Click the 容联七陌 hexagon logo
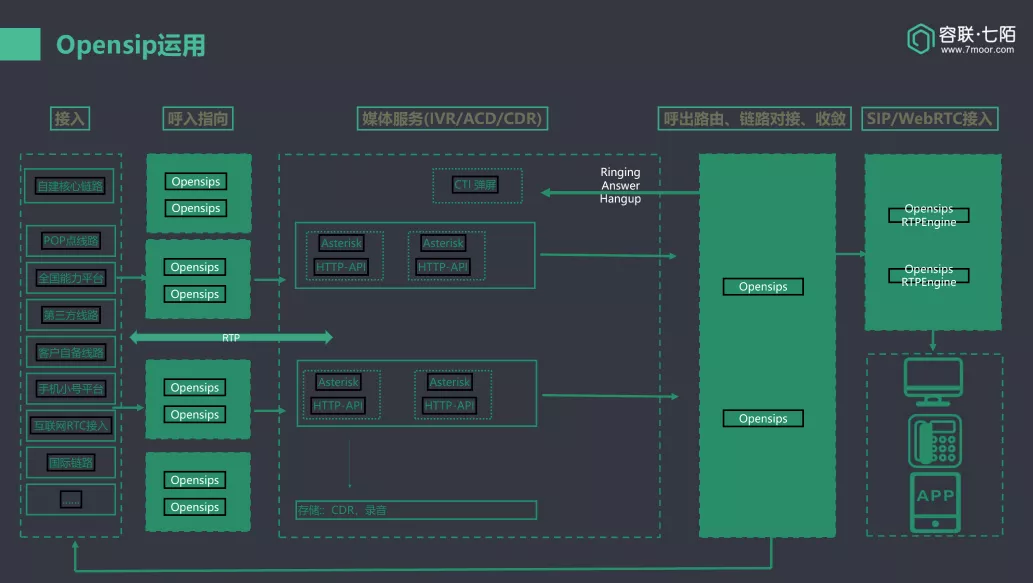 [919, 39]
